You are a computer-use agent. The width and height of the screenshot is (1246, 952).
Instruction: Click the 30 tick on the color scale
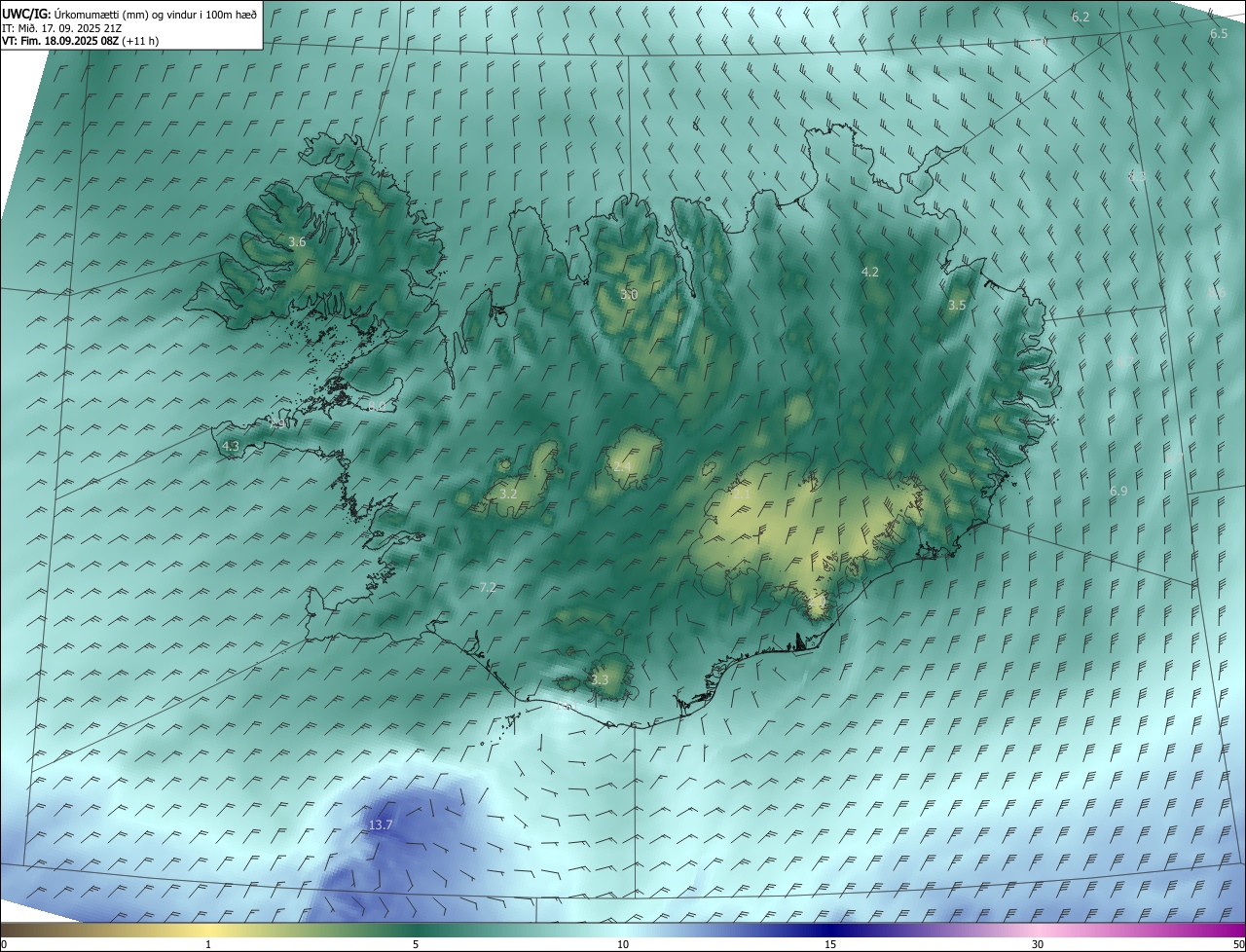(x=1038, y=945)
